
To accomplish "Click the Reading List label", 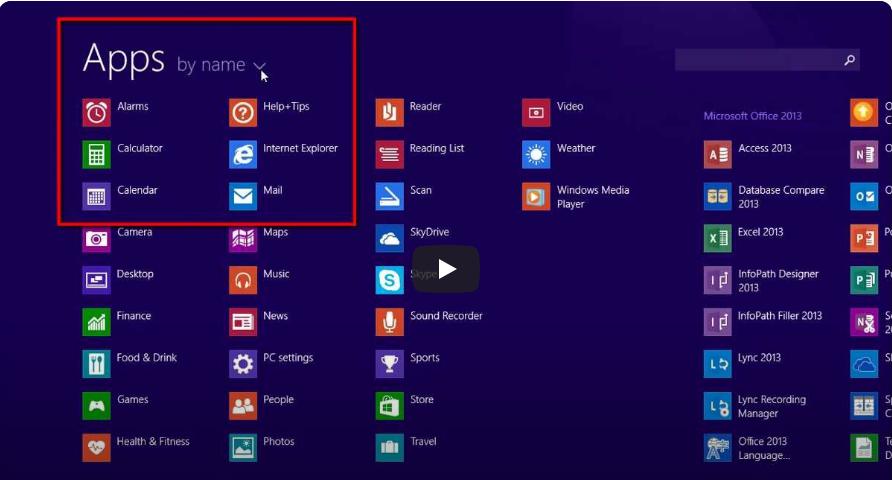I will 437,148.
